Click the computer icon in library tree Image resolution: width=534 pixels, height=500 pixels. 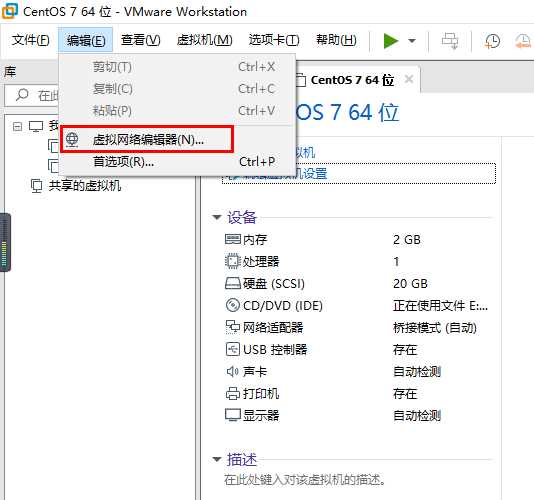(x=36, y=126)
